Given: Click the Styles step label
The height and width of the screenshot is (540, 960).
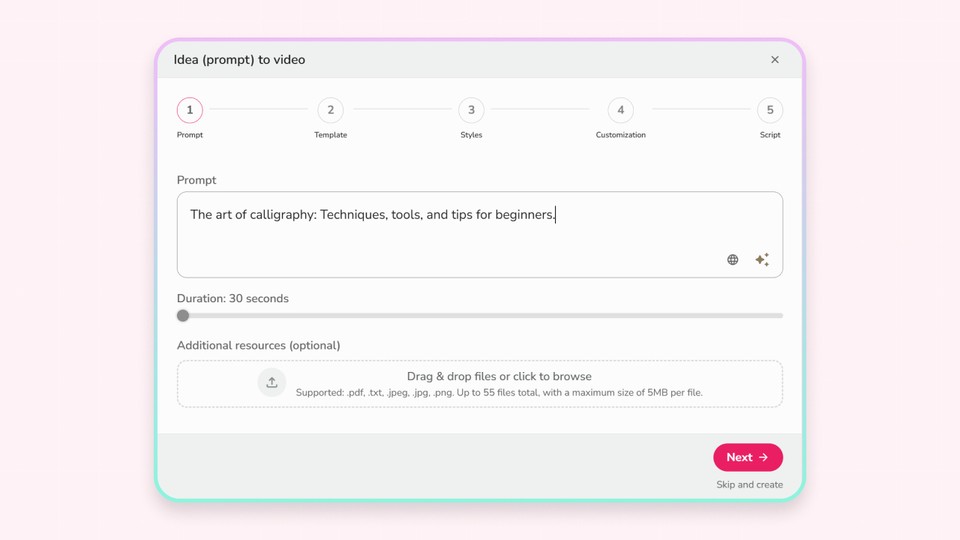Looking at the screenshot, I should click(x=471, y=135).
